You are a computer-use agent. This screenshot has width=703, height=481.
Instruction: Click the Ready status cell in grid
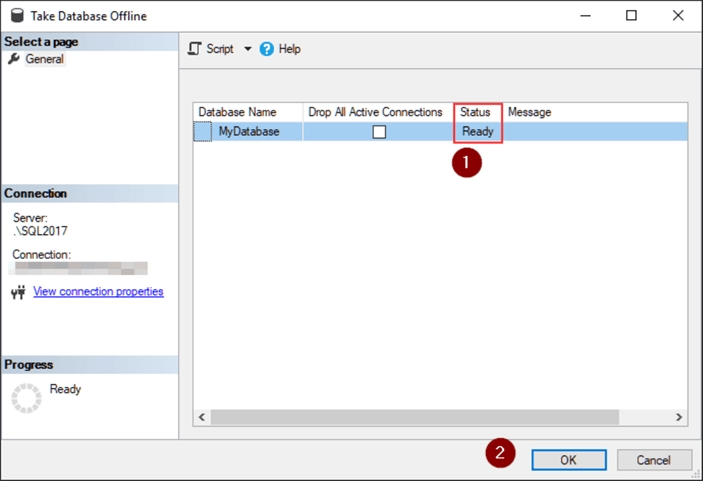point(477,131)
